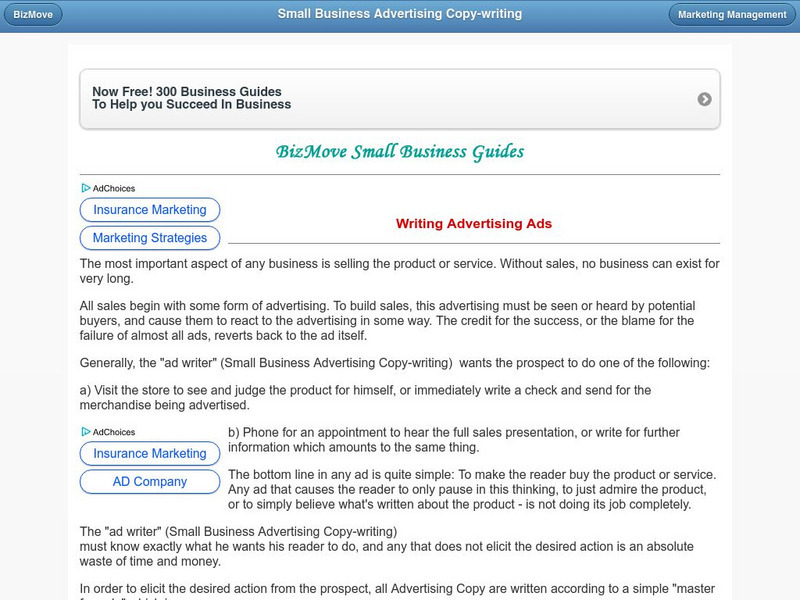Click the AdChoices triangle icon above Insurance Marketing
Image resolution: width=800 pixels, height=600 pixels.
[85, 188]
